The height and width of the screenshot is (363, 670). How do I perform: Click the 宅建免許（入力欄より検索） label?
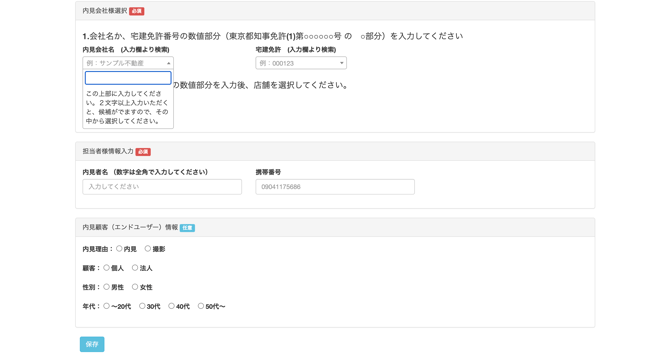coord(296,50)
